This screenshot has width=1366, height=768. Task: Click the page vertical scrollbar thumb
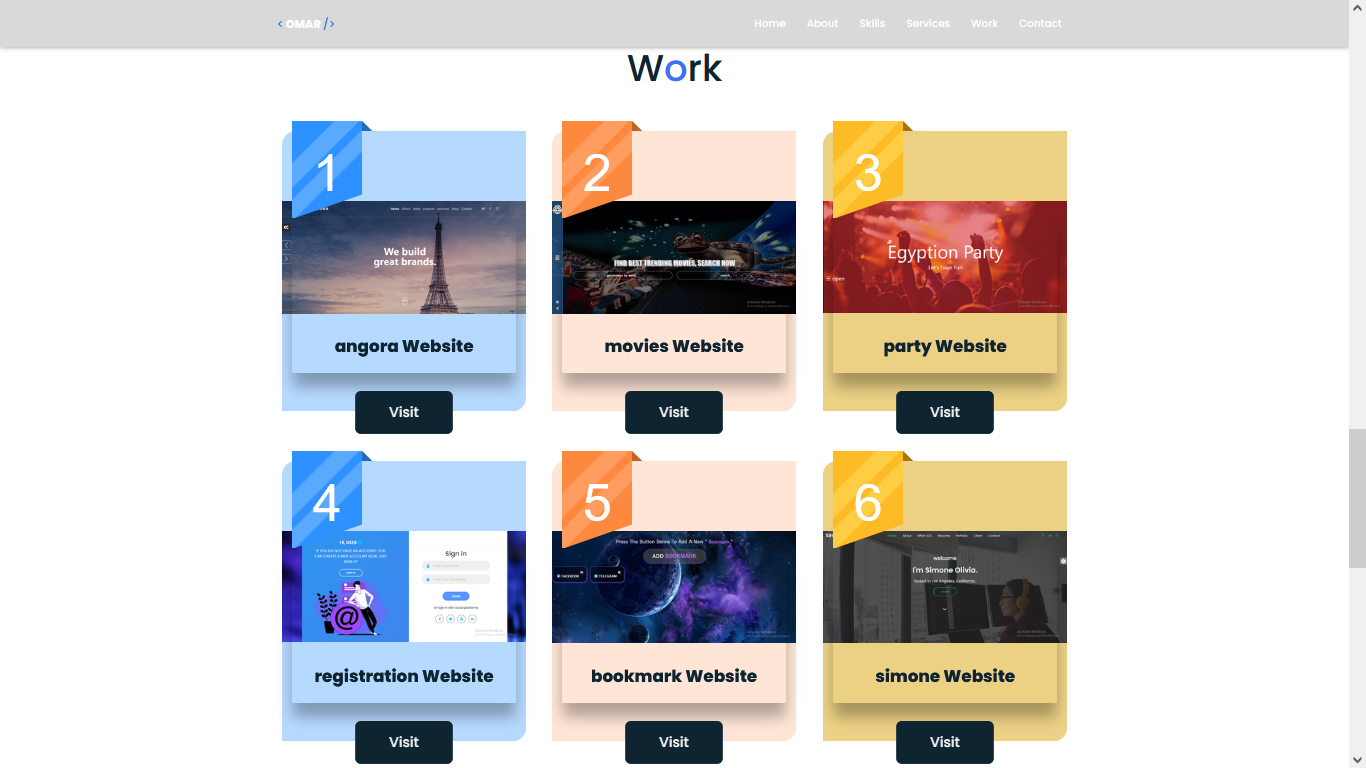click(x=1357, y=497)
